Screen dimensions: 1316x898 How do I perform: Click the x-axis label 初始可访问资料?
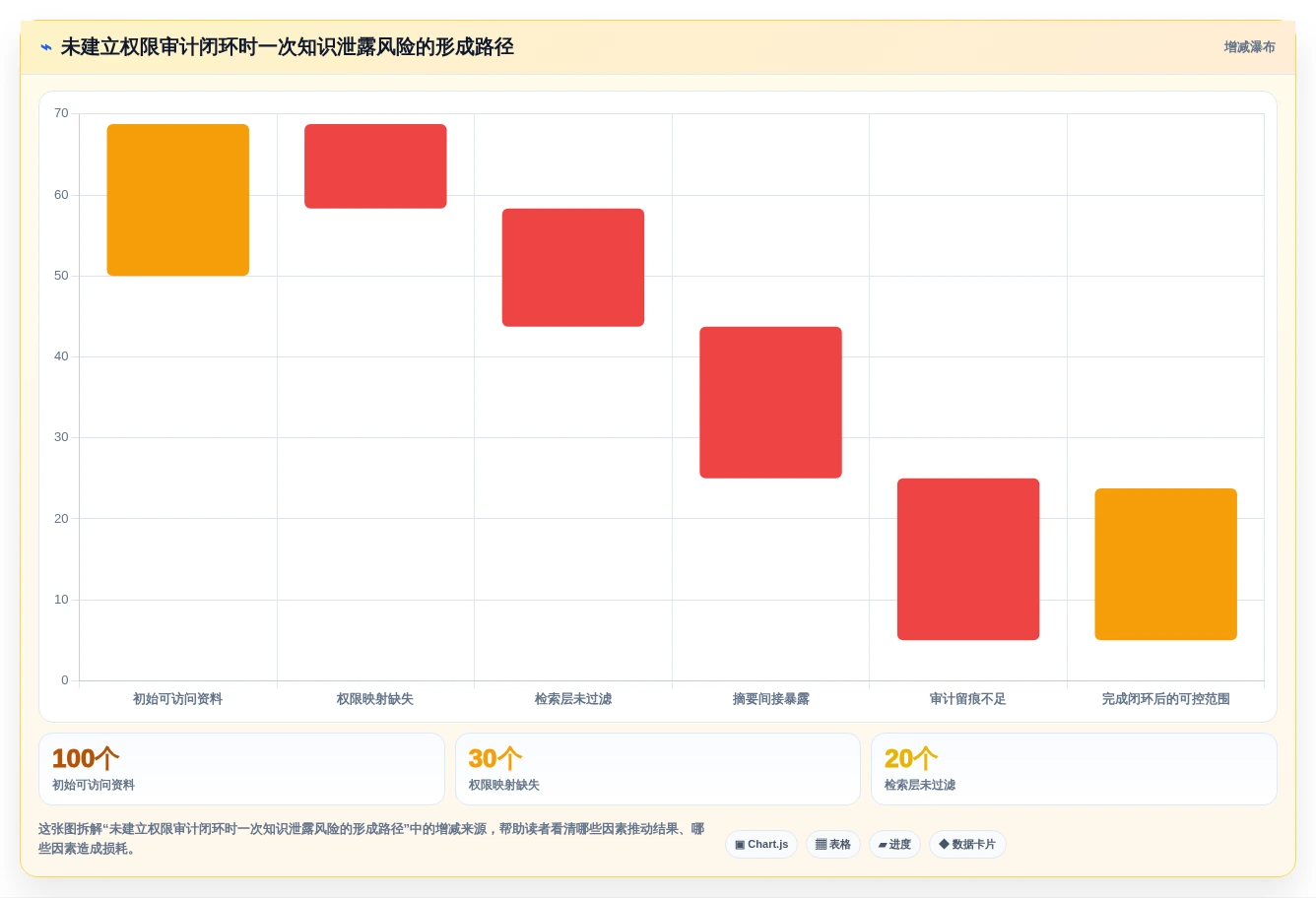point(178,699)
